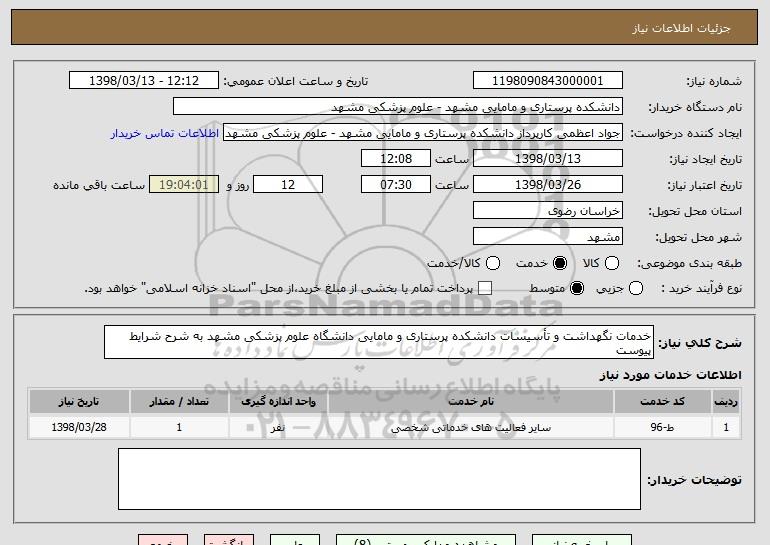
Task: Click the quantity cell in تعداد / مقدار
Action: [179, 427]
